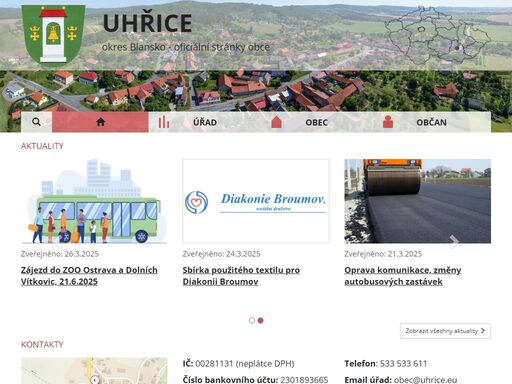Click the date Zveřejněno: 26.3.2025
The width and height of the screenshot is (512, 384).
pyautogui.click(x=60, y=254)
